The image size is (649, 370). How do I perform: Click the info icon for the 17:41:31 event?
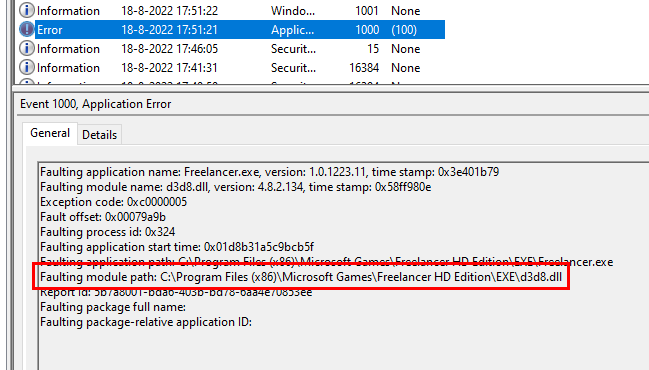(x=27, y=68)
